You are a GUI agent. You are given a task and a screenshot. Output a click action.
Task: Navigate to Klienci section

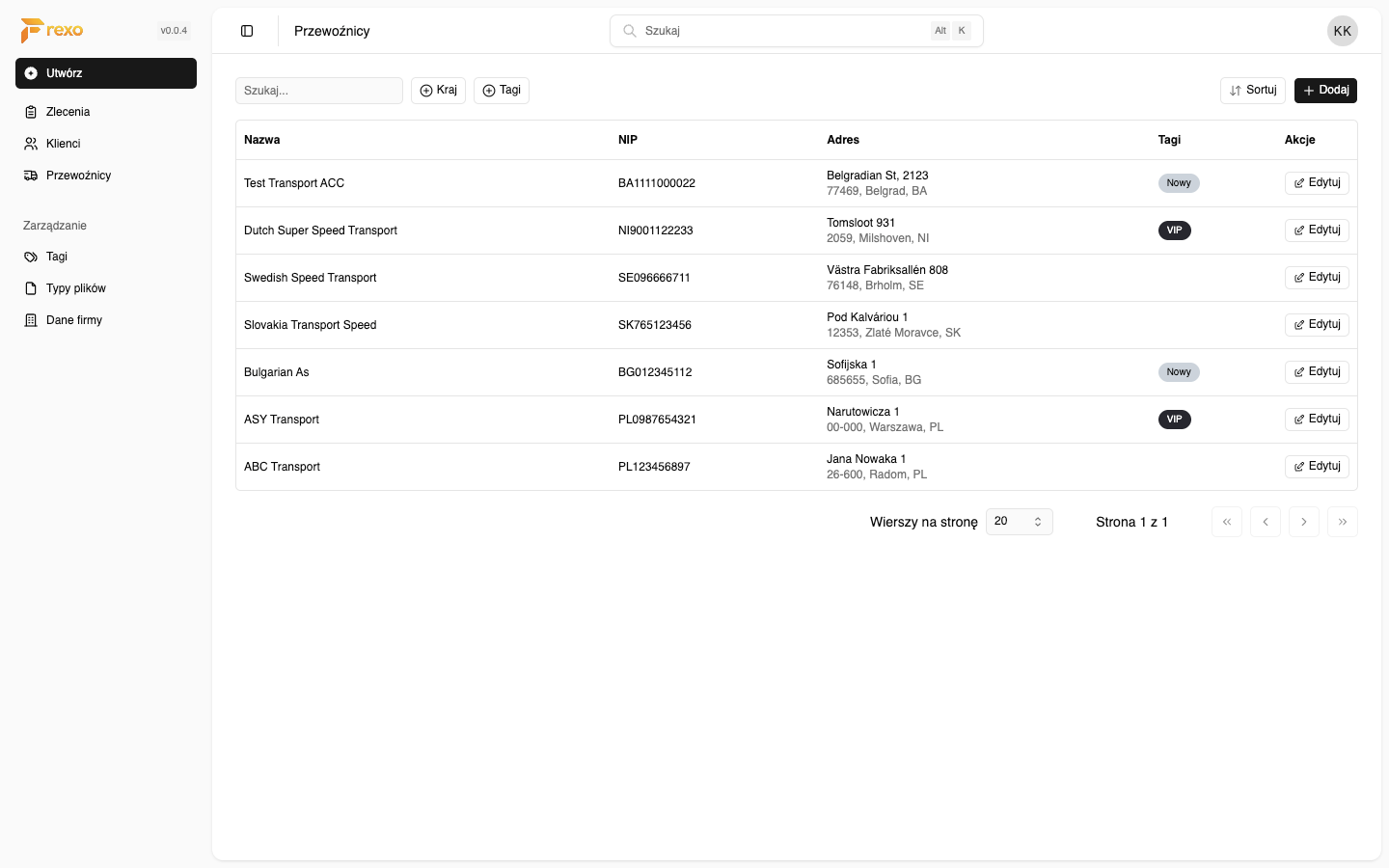(x=63, y=144)
